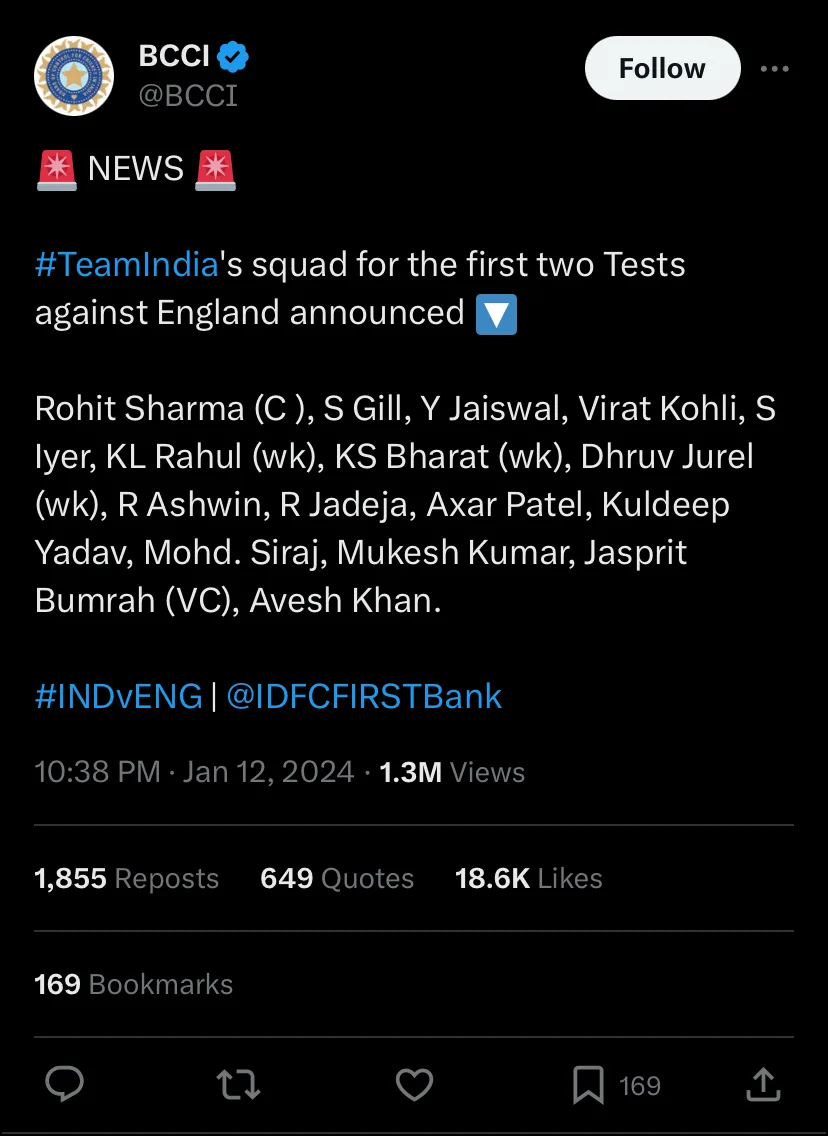828x1136 pixels.
Task: Toggle the bookmark icon
Action: tap(588, 1085)
